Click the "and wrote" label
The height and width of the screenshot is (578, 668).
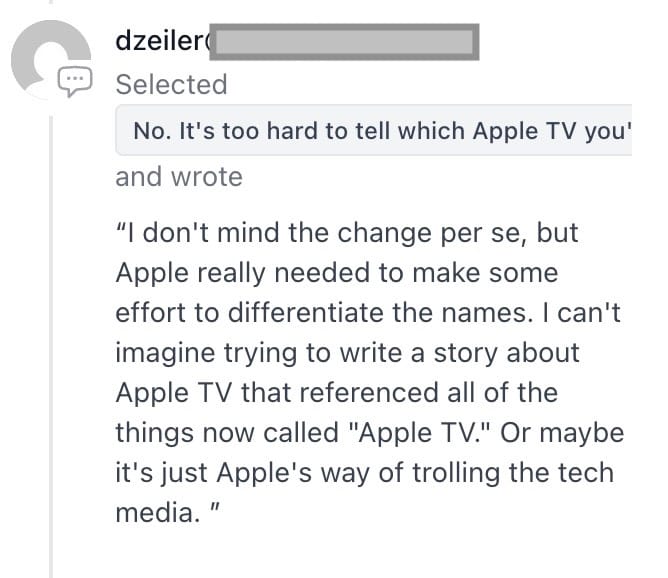[x=179, y=177]
